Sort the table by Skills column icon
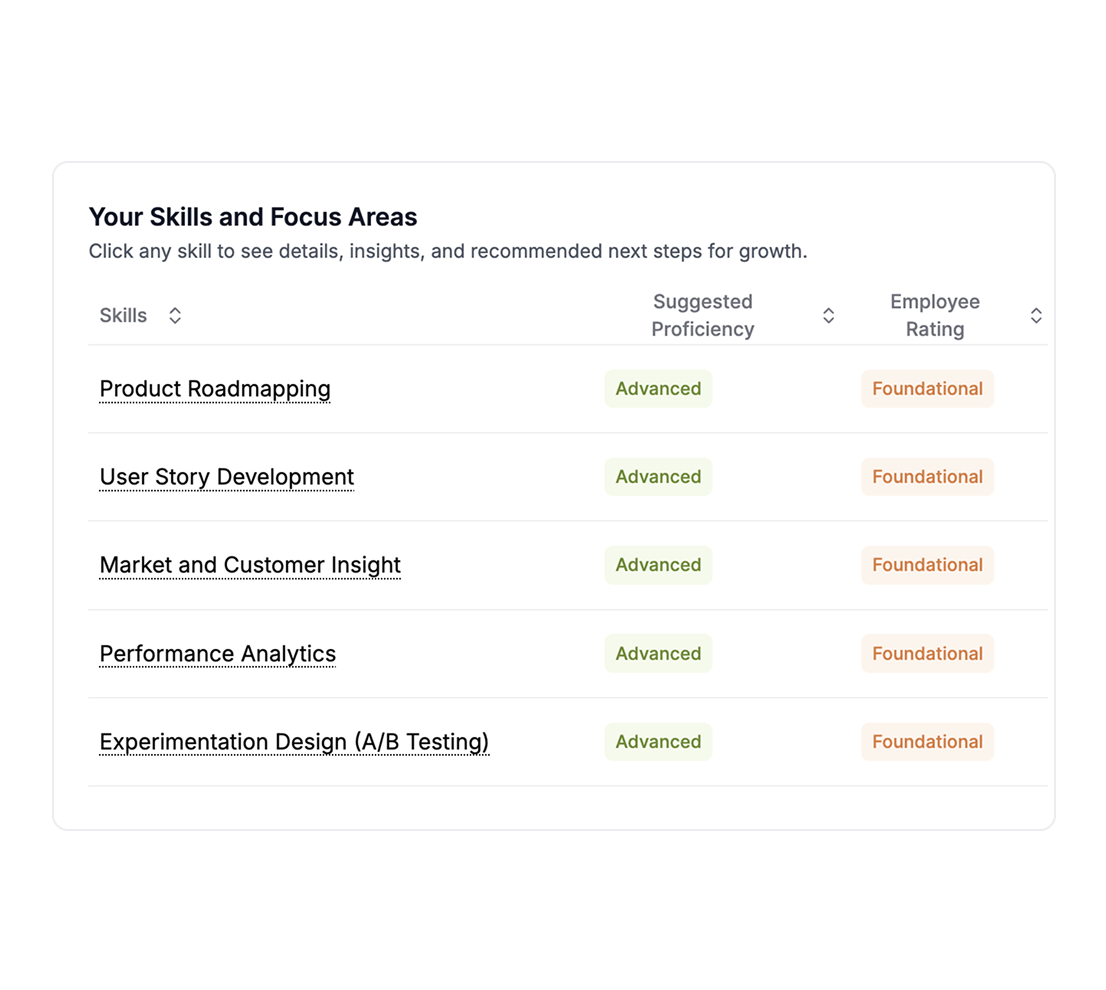This screenshot has height=990, width=1106. coord(175,316)
